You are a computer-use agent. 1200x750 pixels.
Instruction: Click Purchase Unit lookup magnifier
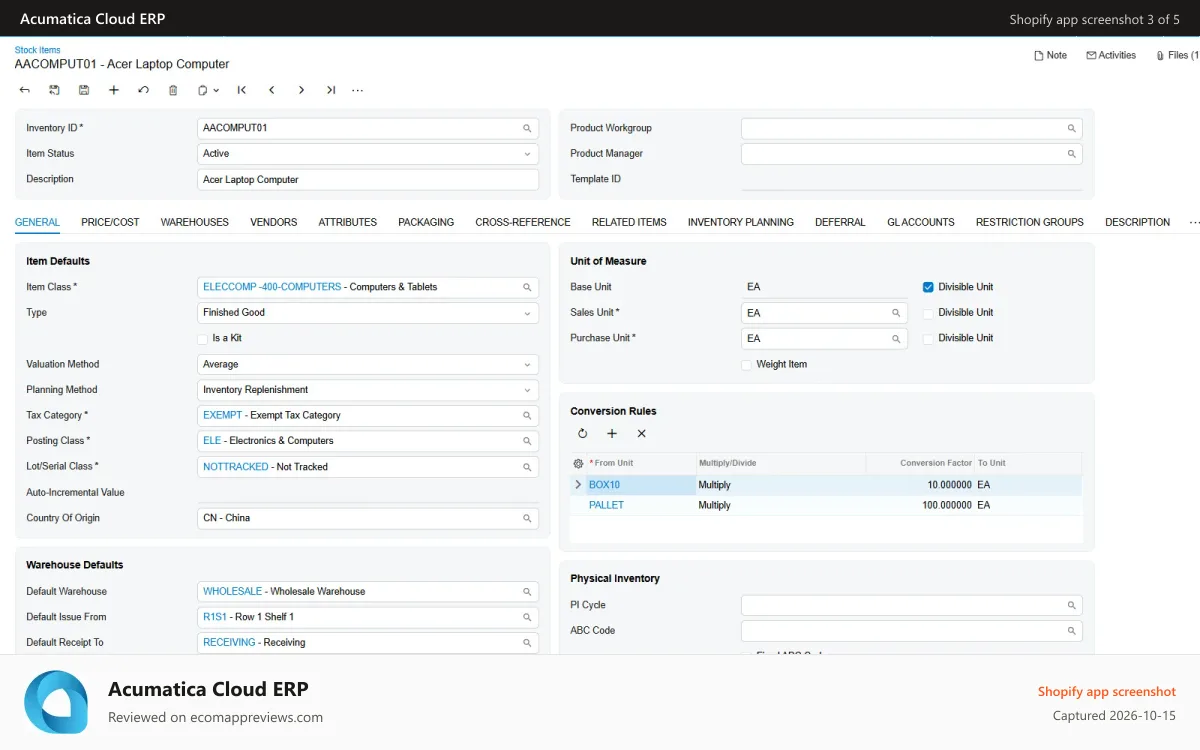click(896, 338)
